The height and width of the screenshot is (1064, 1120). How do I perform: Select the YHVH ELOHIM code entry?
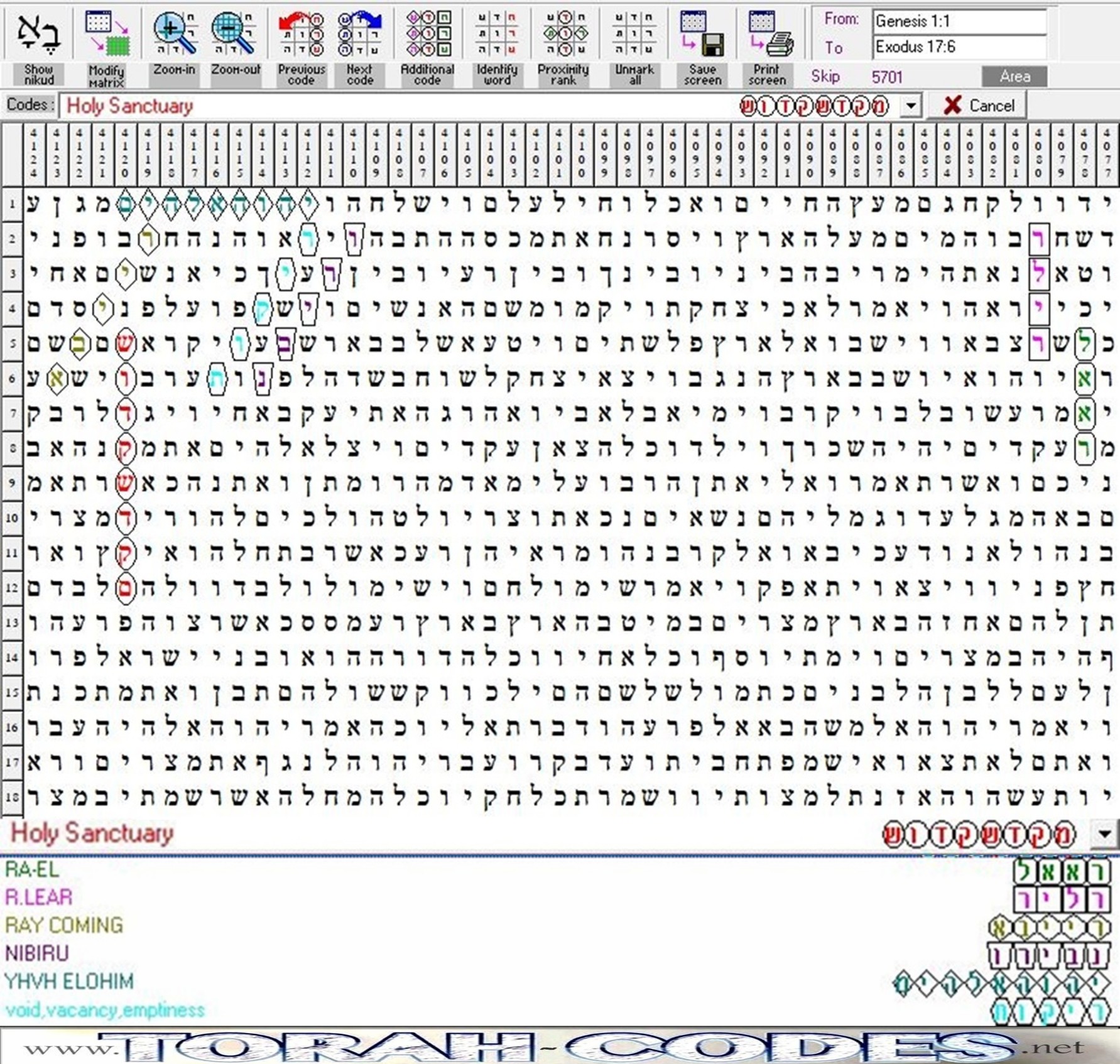69,981
